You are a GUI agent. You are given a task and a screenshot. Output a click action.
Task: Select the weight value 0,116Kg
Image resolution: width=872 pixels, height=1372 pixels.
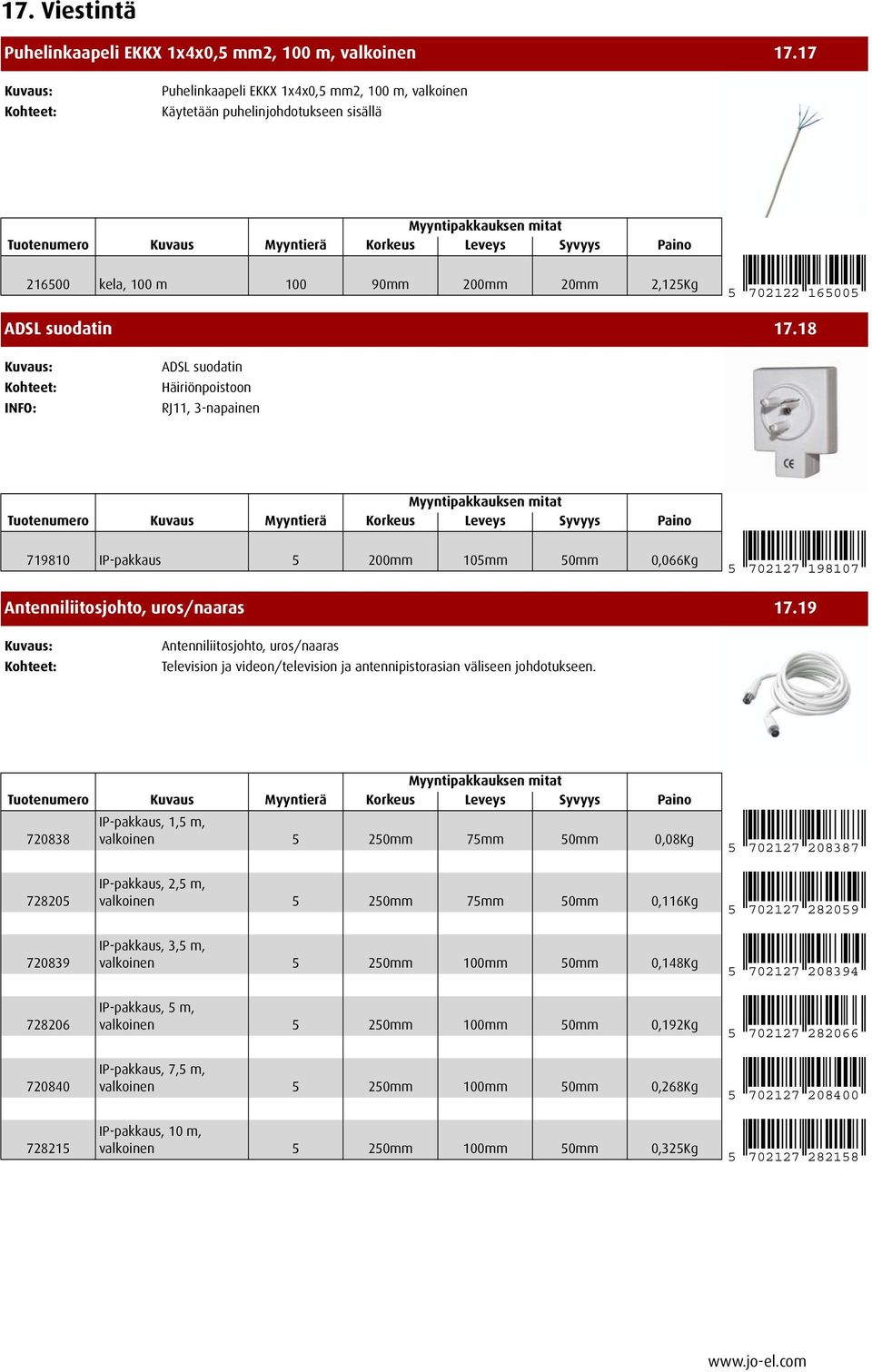674,901
